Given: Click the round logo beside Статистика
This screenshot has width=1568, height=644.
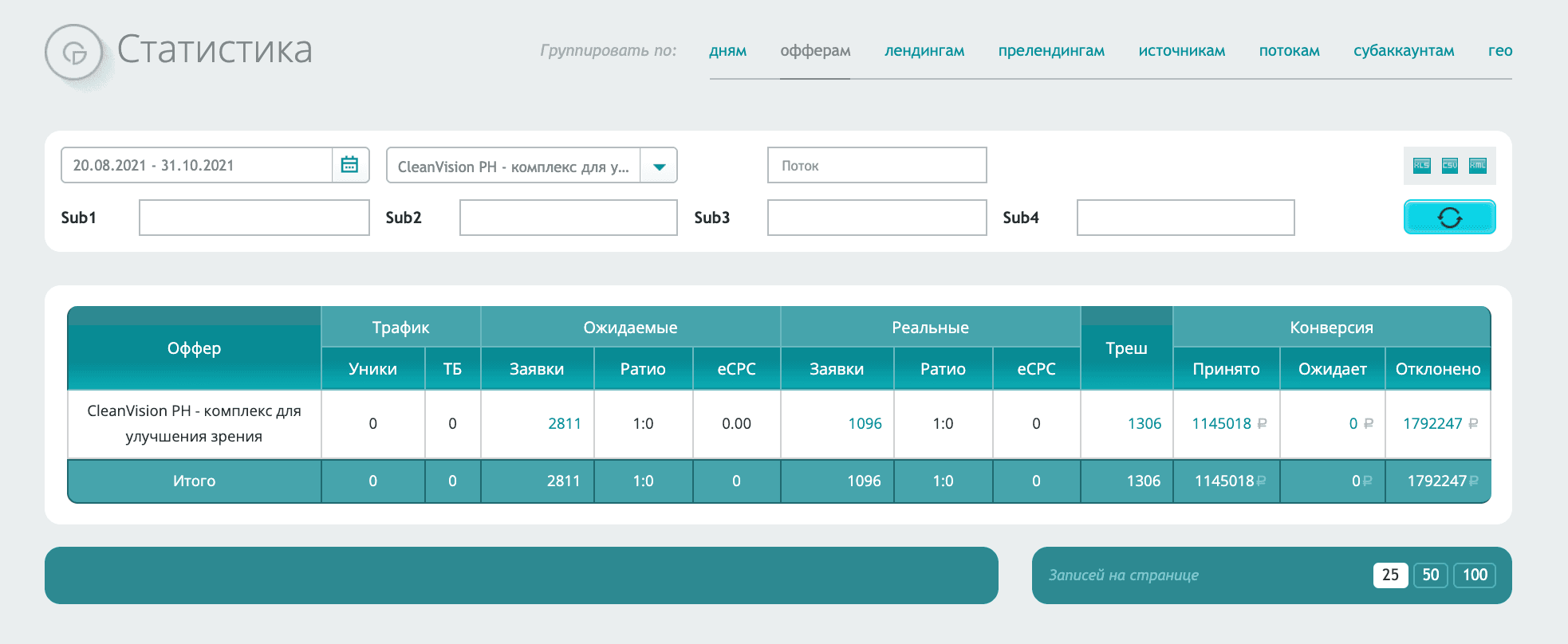Looking at the screenshot, I should [x=74, y=53].
